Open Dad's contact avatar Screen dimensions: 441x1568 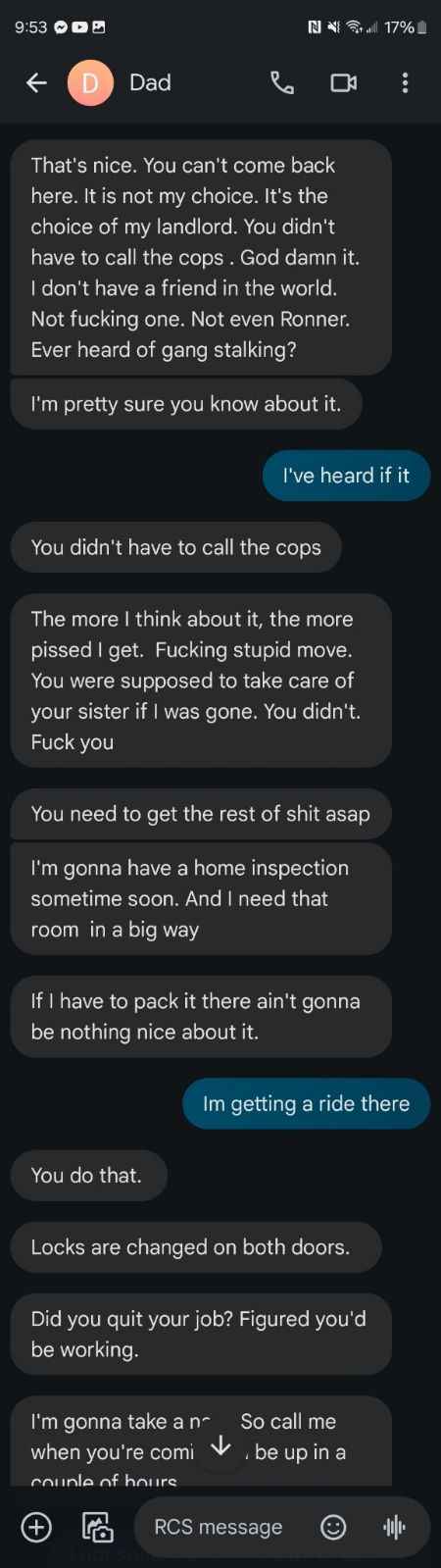(90, 83)
